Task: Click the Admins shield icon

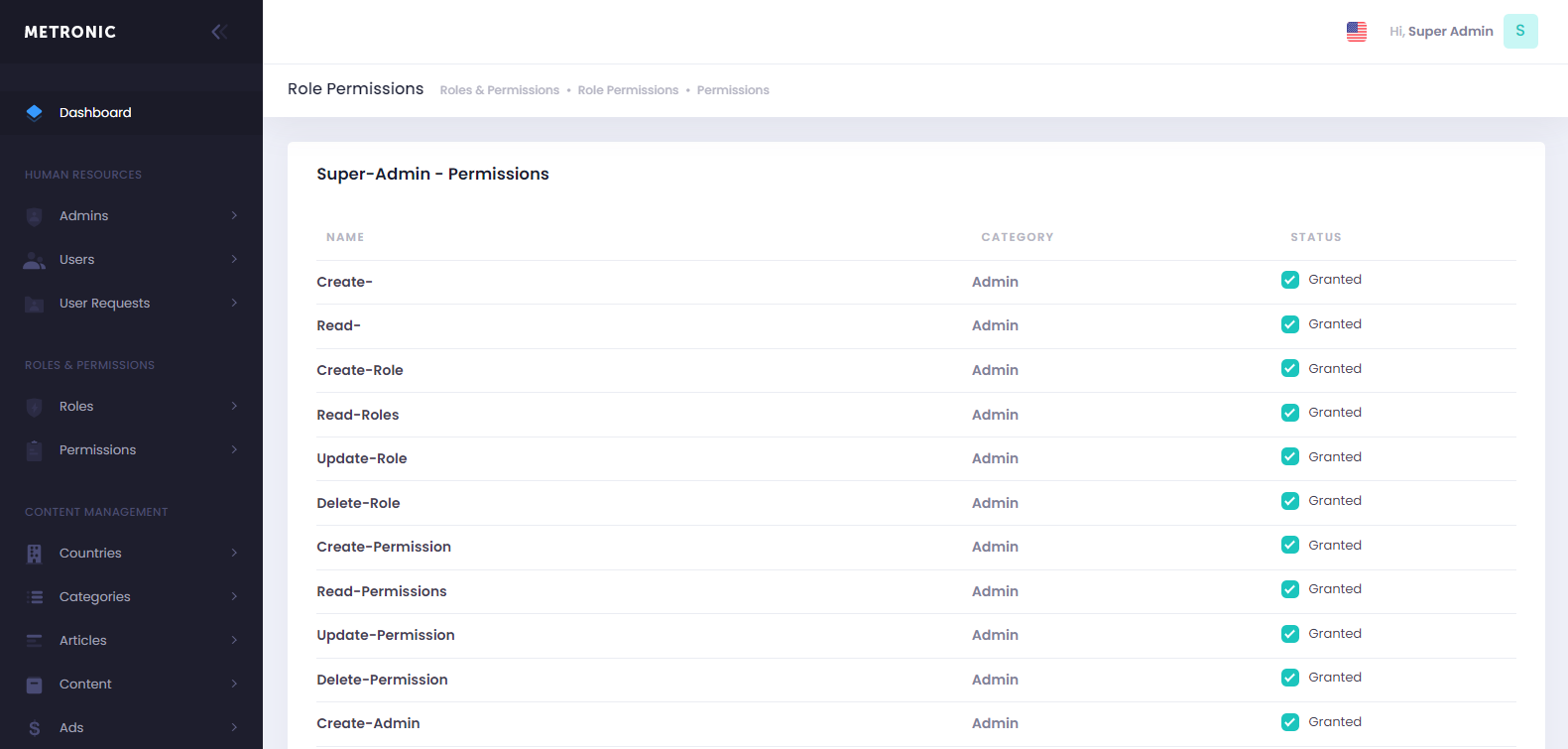Action: (35, 216)
